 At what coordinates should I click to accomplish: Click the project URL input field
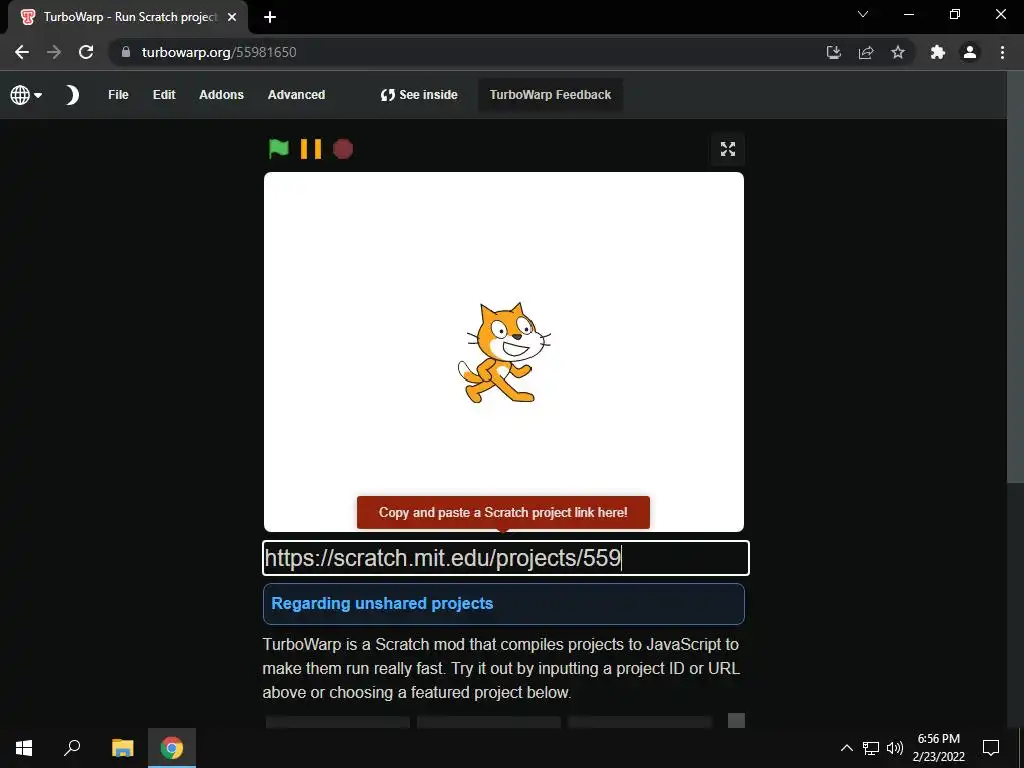tap(505, 558)
